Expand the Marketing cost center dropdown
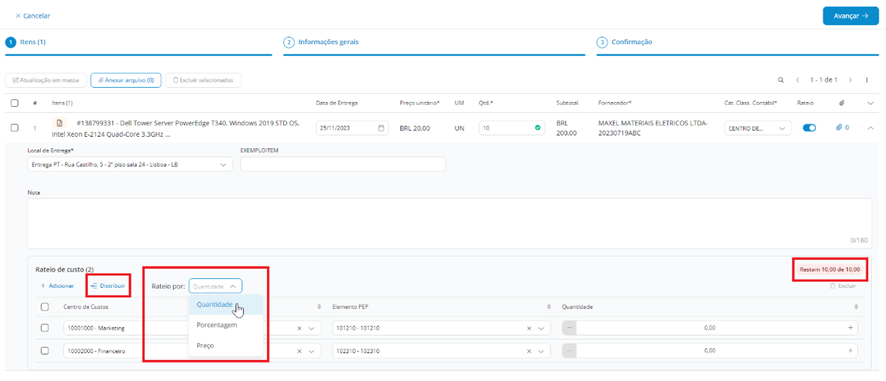 point(311,328)
